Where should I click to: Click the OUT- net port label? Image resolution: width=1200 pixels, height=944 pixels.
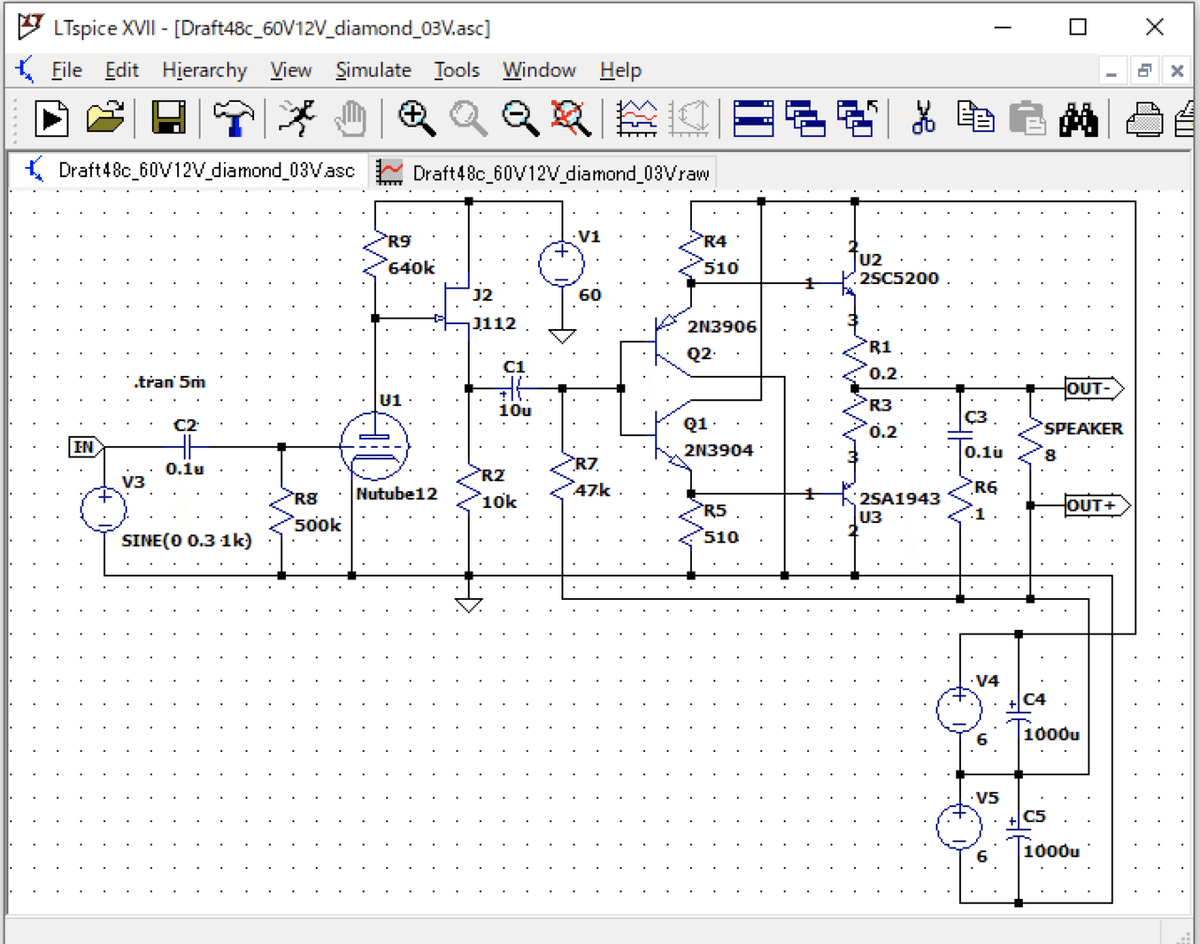(x=1096, y=388)
